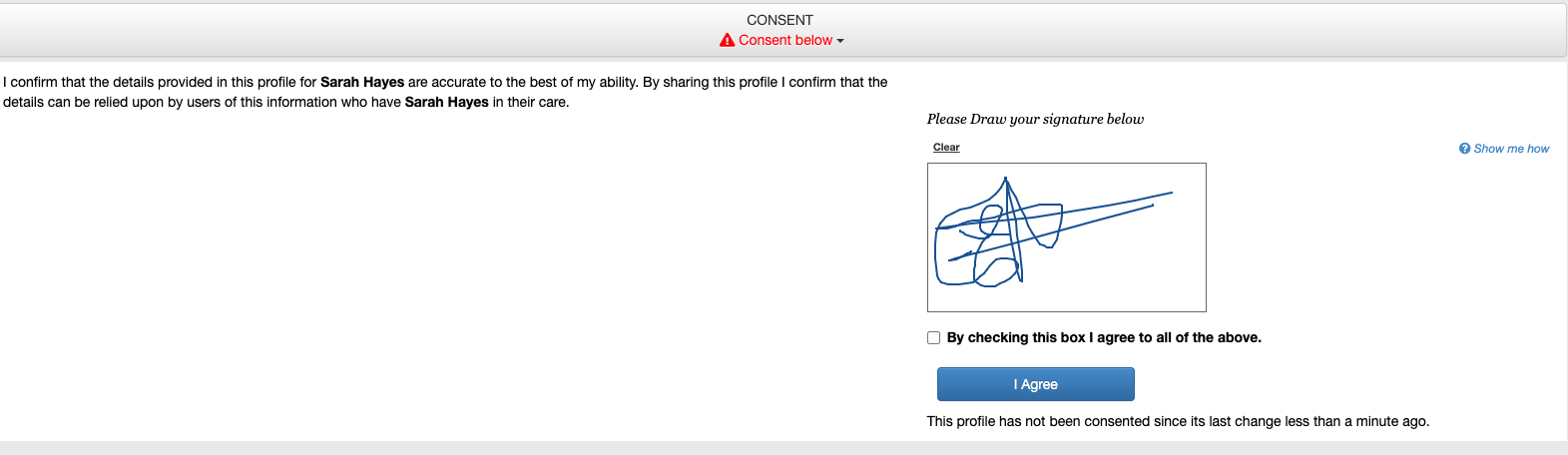Click the 'Please Draw your signature below' text
Screen dimensions: 1568x455
coord(1035,119)
